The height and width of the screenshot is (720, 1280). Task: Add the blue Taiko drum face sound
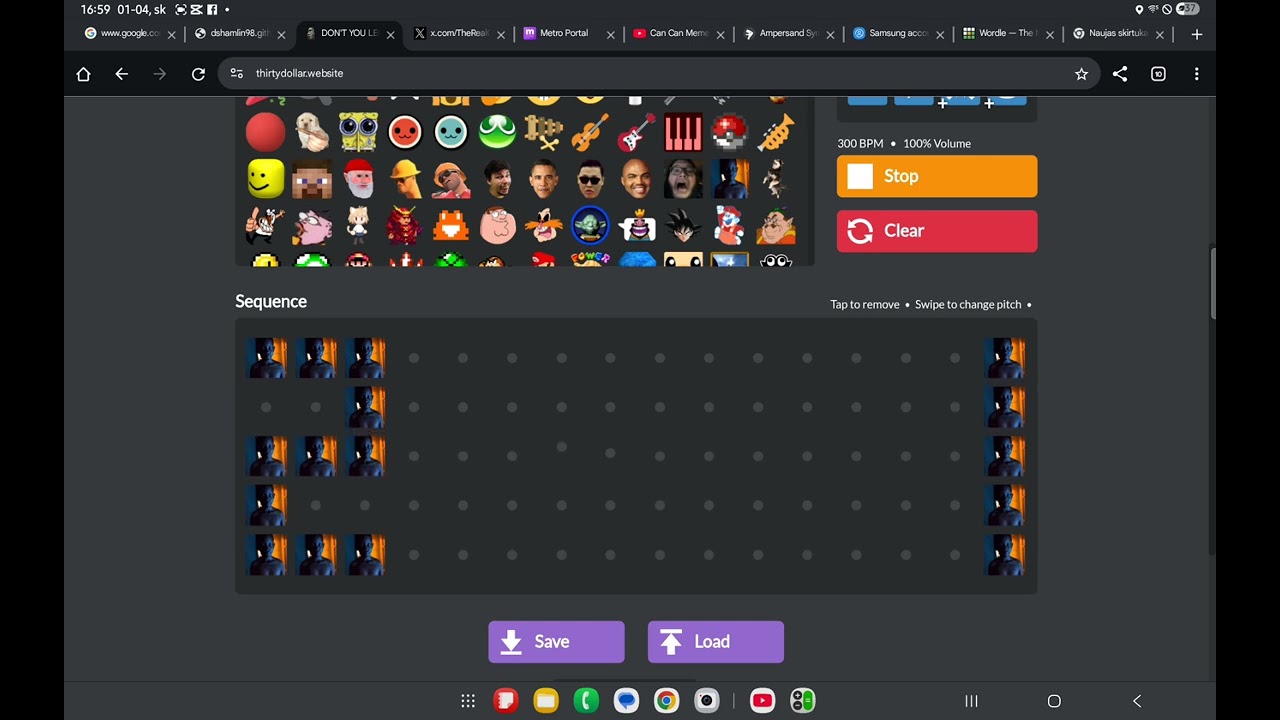click(x=451, y=132)
